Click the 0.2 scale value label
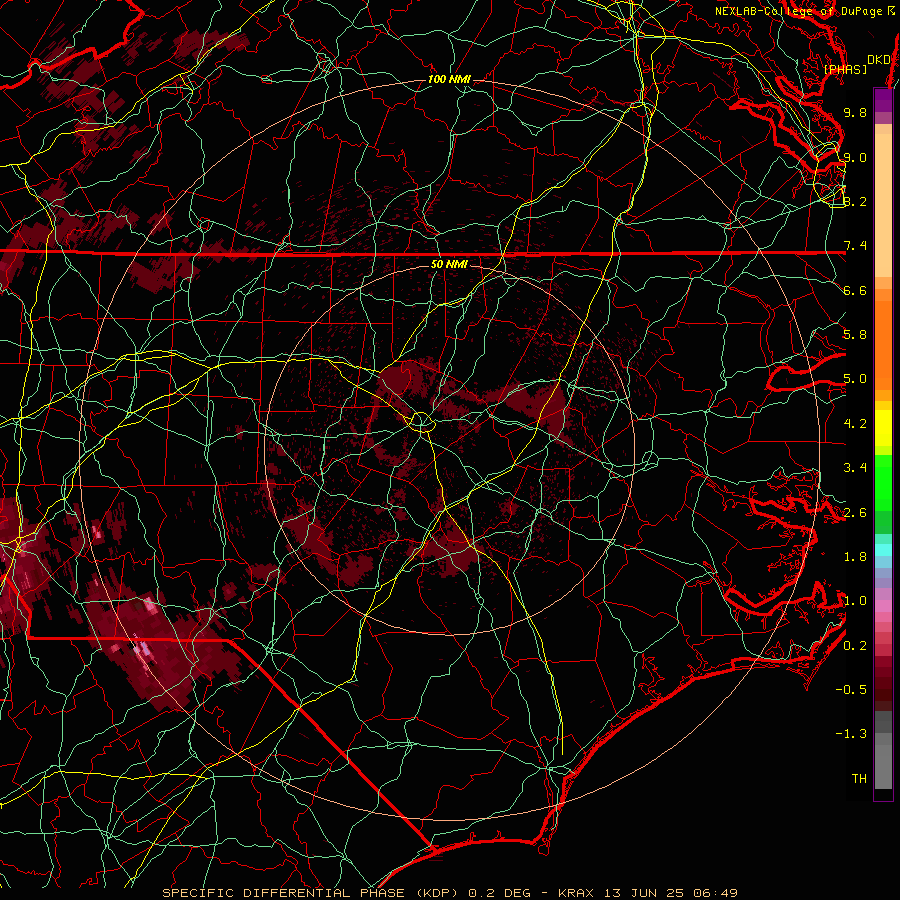The image size is (900, 900). pyautogui.click(x=855, y=646)
